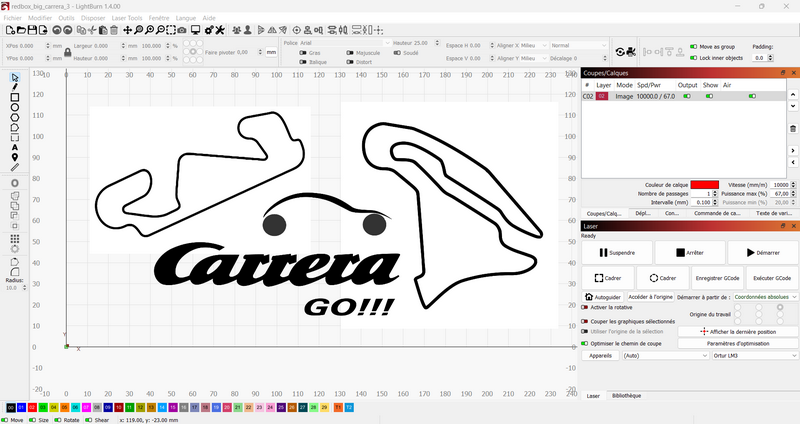Toggle the Shear switch in status bar
800x424 pixels.
[x=89, y=420]
